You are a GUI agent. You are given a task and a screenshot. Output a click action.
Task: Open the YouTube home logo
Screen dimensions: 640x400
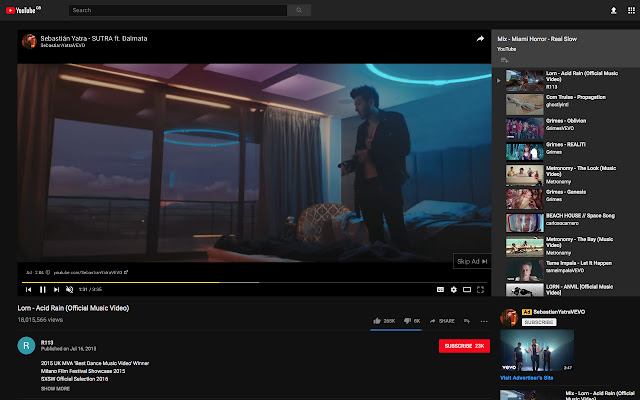pos(23,10)
